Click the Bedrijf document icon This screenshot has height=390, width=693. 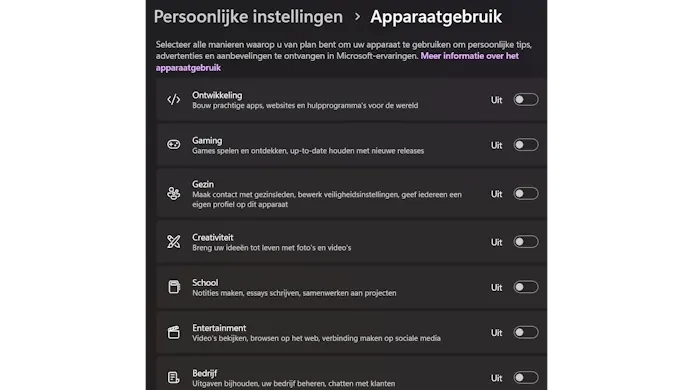[174, 378]
